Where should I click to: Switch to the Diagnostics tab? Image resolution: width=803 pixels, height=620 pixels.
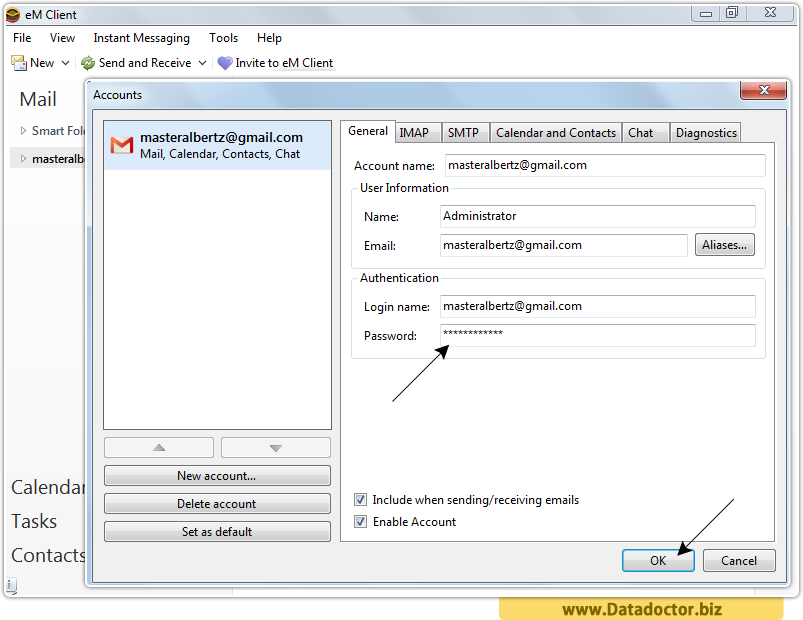point(706,133)
